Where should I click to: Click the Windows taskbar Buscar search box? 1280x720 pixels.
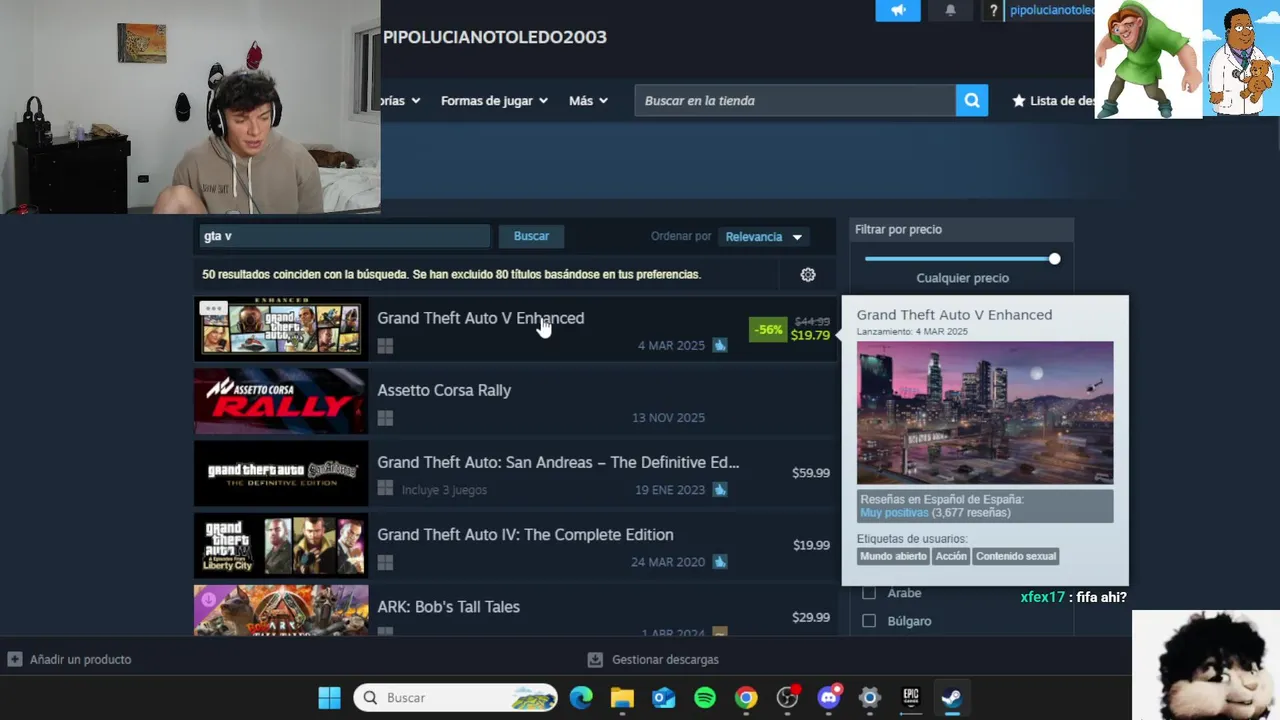[x=455, y=698]
